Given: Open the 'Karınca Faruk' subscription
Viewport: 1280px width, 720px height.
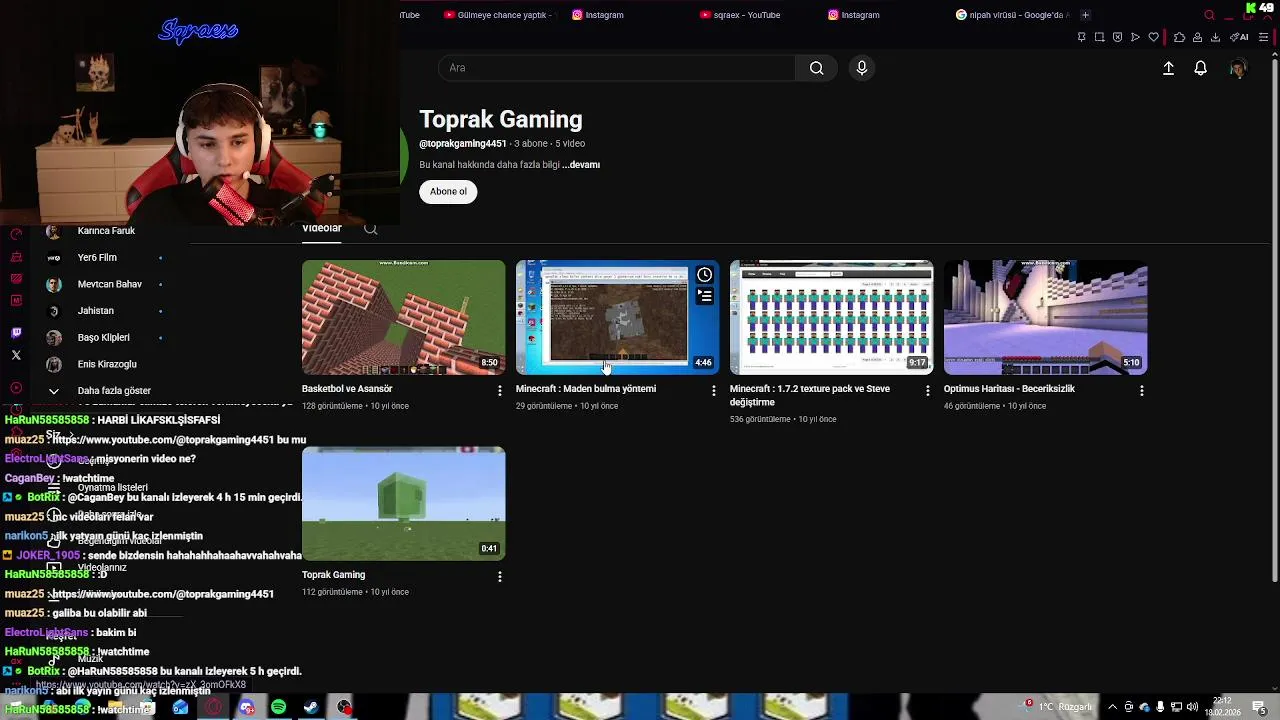Looking at the screenshot, I should [105, 231].
